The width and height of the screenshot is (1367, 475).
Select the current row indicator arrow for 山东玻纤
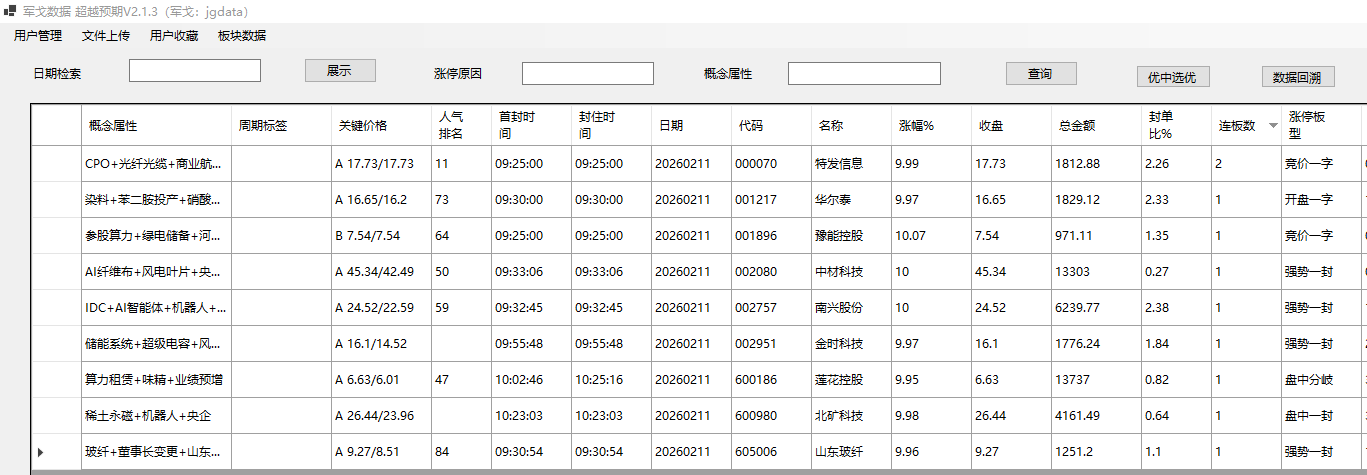coord(41,452)
